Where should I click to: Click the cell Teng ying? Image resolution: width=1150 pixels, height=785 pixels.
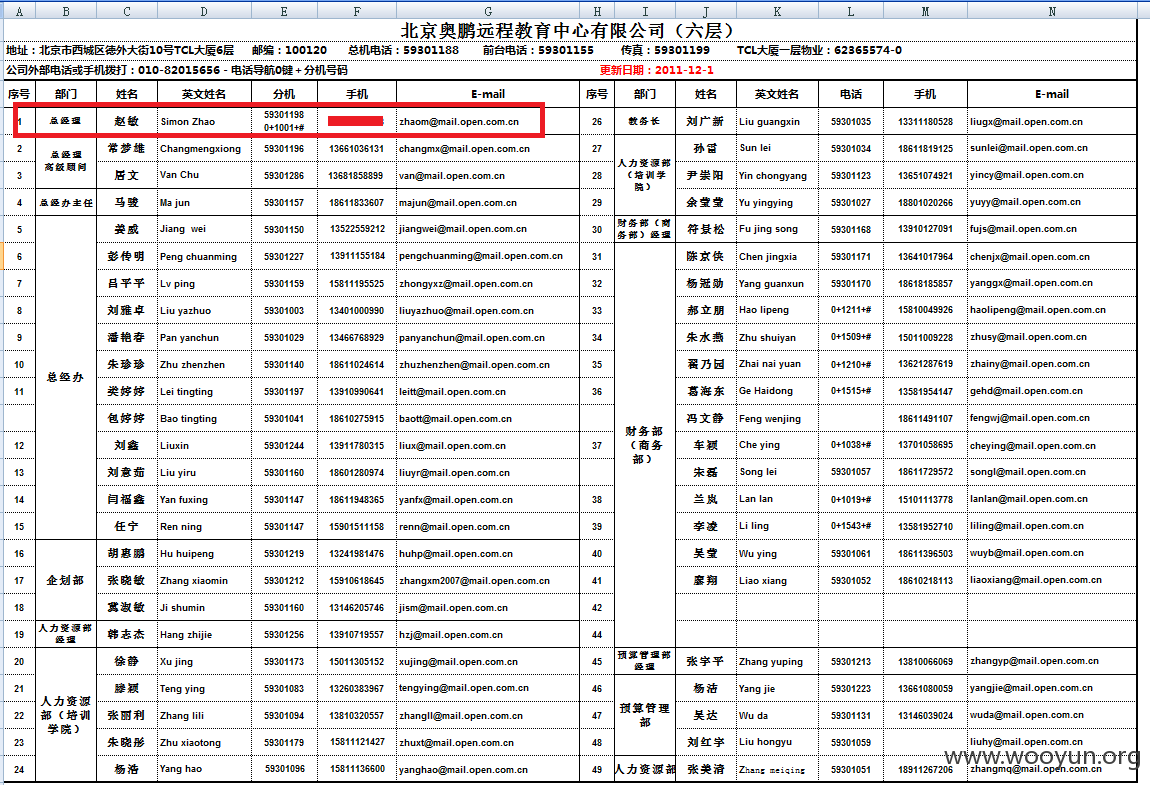[x=183, y=689]
